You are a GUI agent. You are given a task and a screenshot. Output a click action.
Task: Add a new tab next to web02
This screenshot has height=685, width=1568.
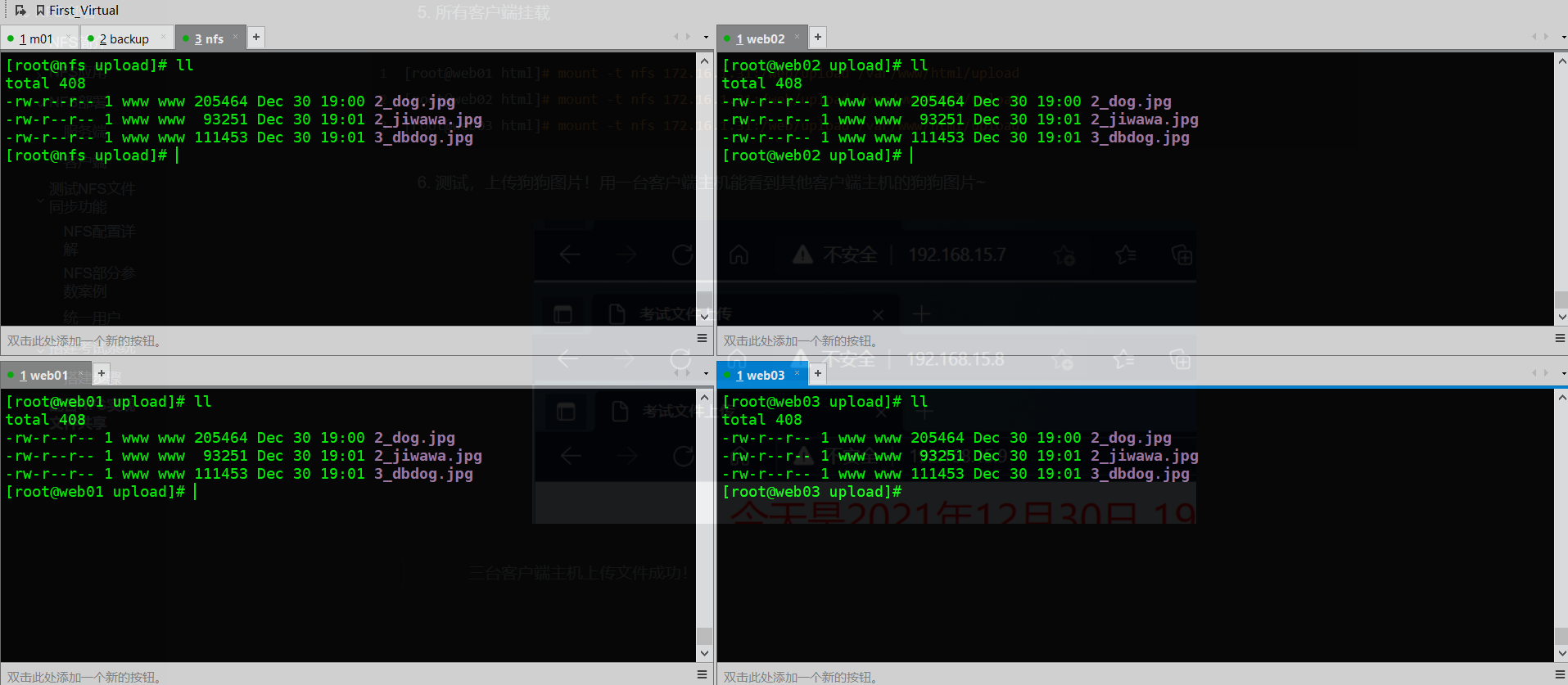[x=817, y=37]
